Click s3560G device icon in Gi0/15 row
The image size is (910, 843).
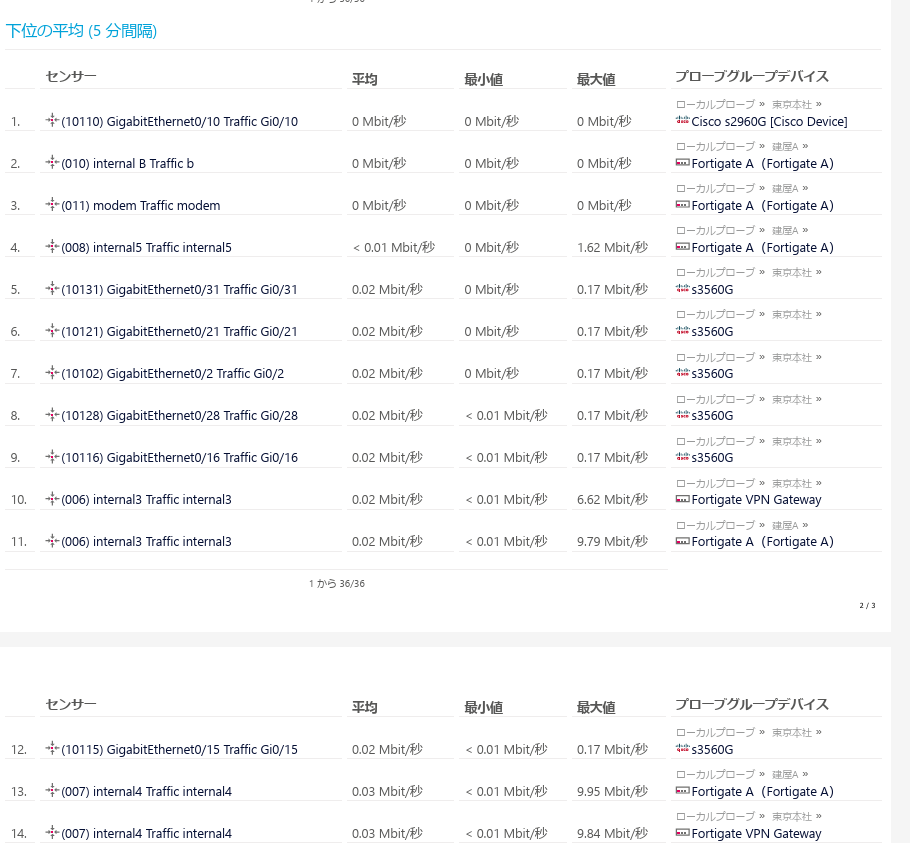682,748
